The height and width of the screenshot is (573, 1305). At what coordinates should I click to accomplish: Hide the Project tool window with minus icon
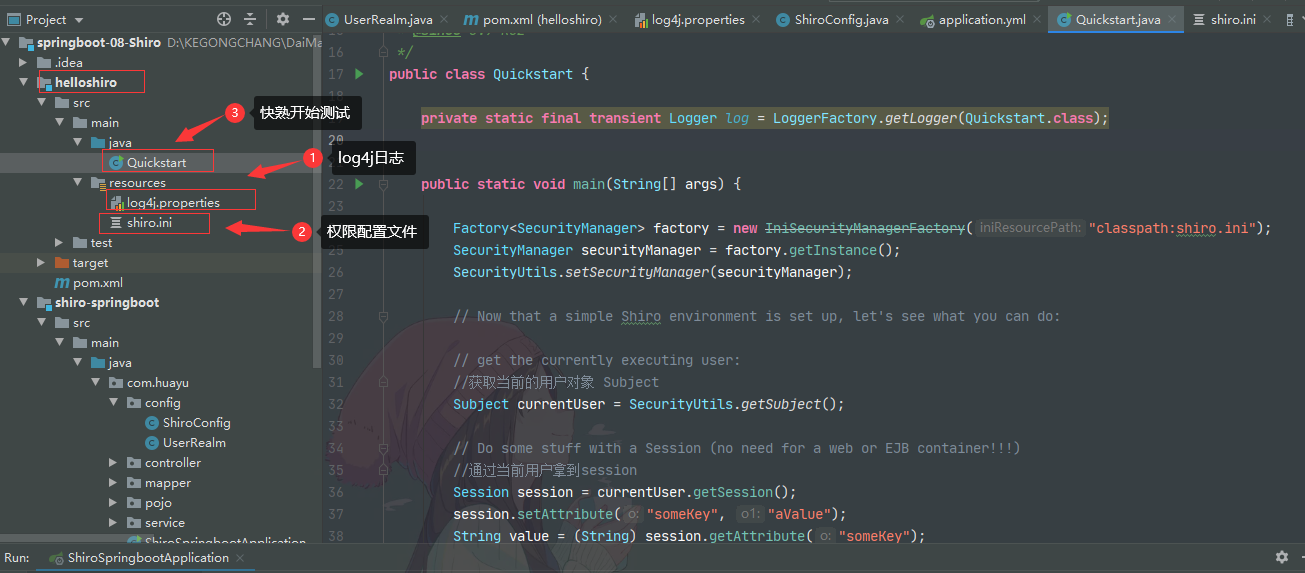point(307,19)
